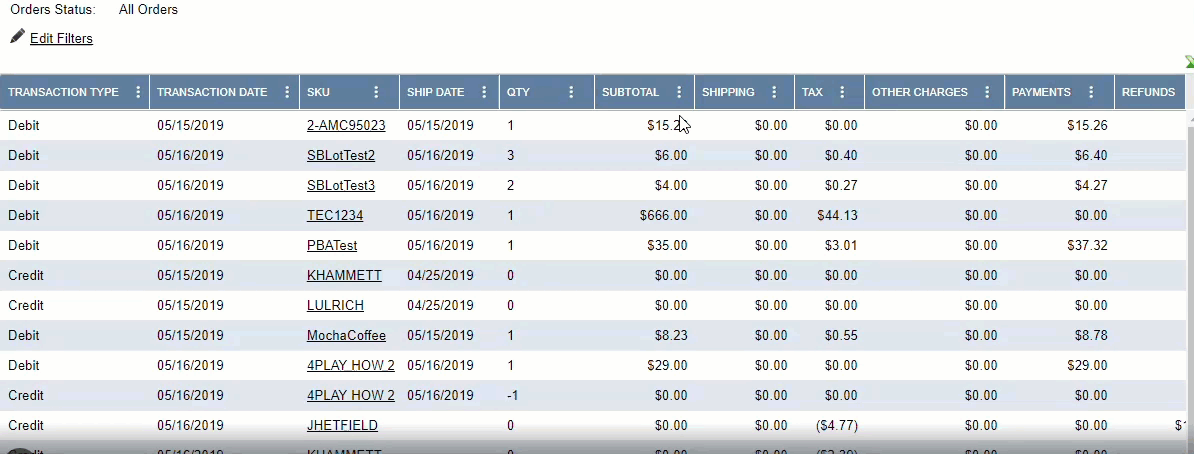Open the Edit Filters link
Image resolution: width=1194 pixels, height=454 pixels.
point(61,39)
